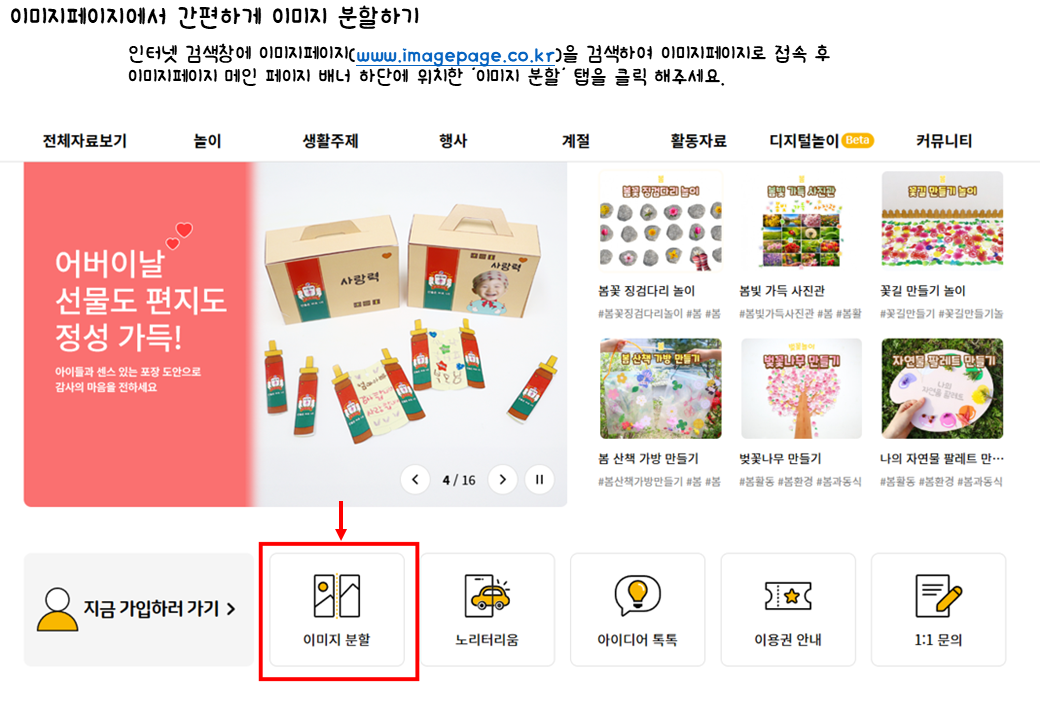Open the 노리터리움 car icon

click(x=487, y=595)
